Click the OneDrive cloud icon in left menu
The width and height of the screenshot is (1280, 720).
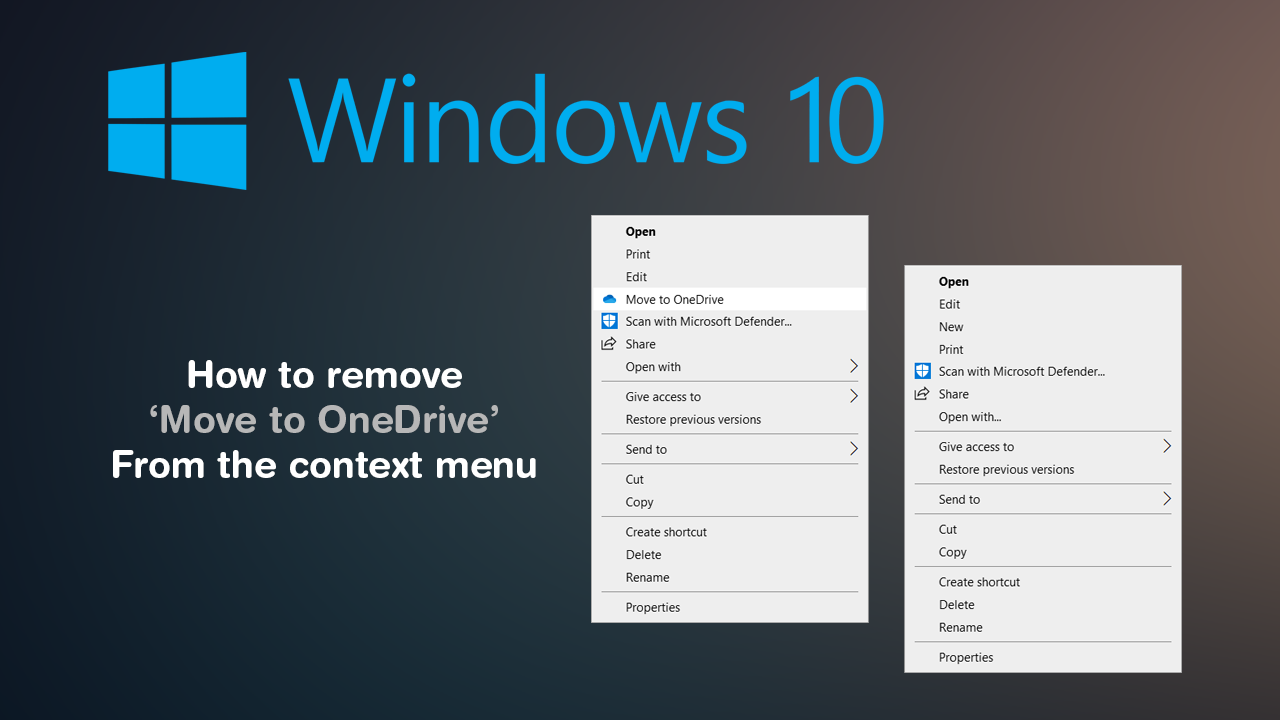pos(609,299)
